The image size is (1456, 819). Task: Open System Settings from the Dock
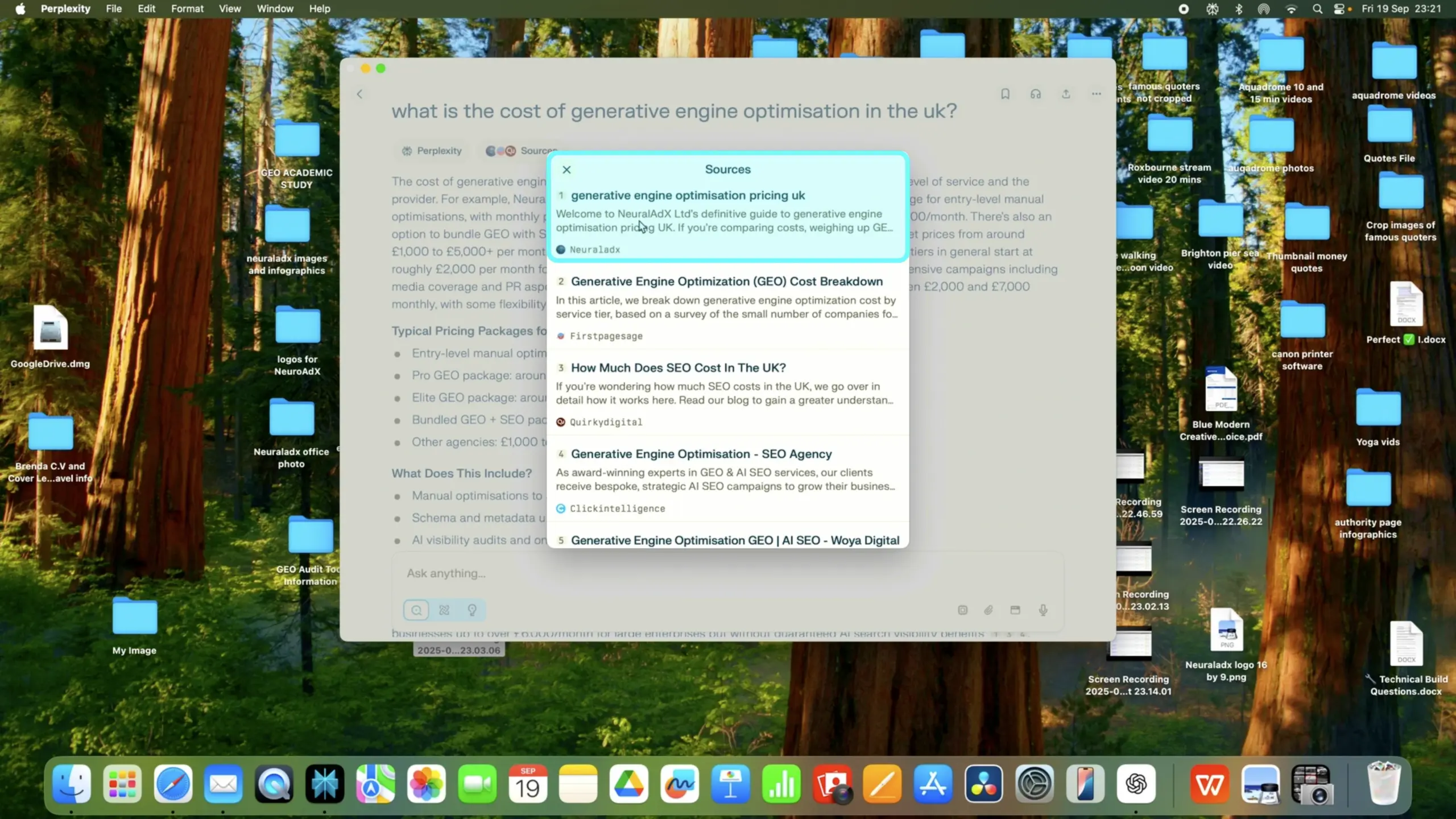1035,784
